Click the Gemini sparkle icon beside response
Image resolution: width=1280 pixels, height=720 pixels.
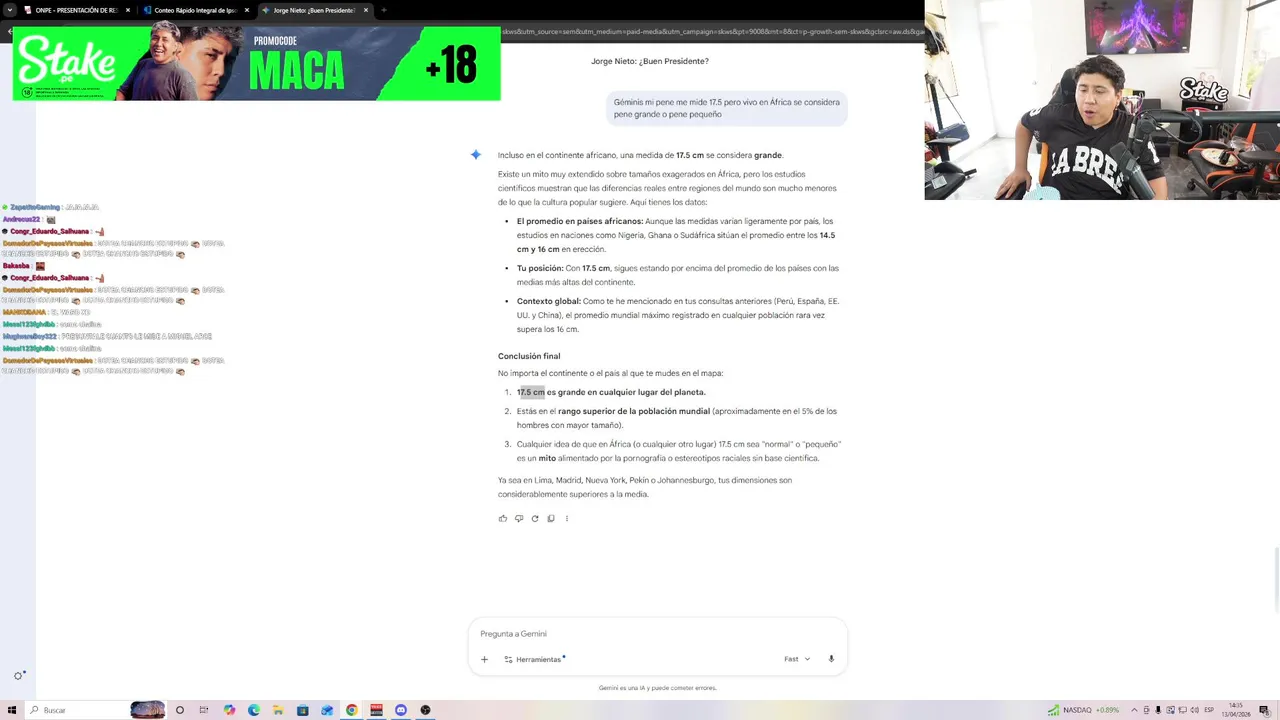tap(476, 155)
